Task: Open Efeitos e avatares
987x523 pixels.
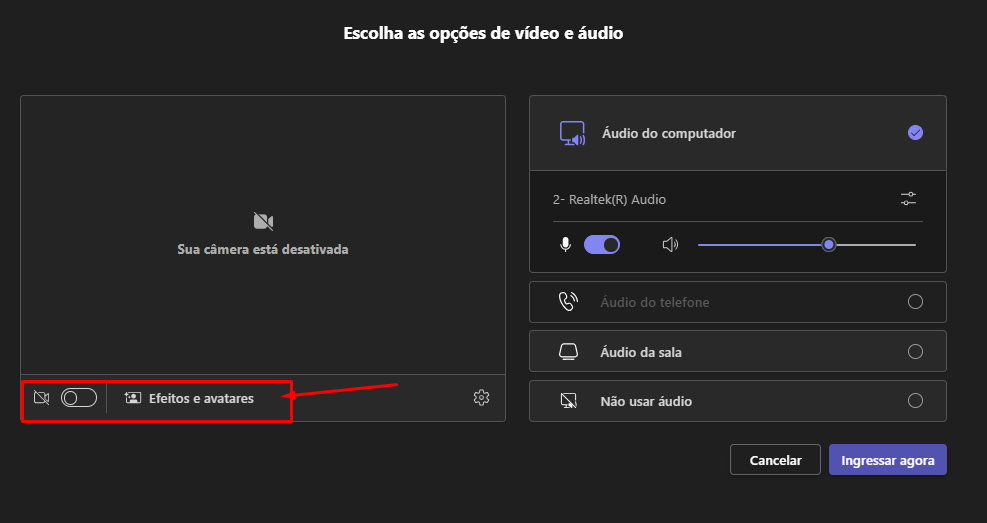Action: point(189,398)
